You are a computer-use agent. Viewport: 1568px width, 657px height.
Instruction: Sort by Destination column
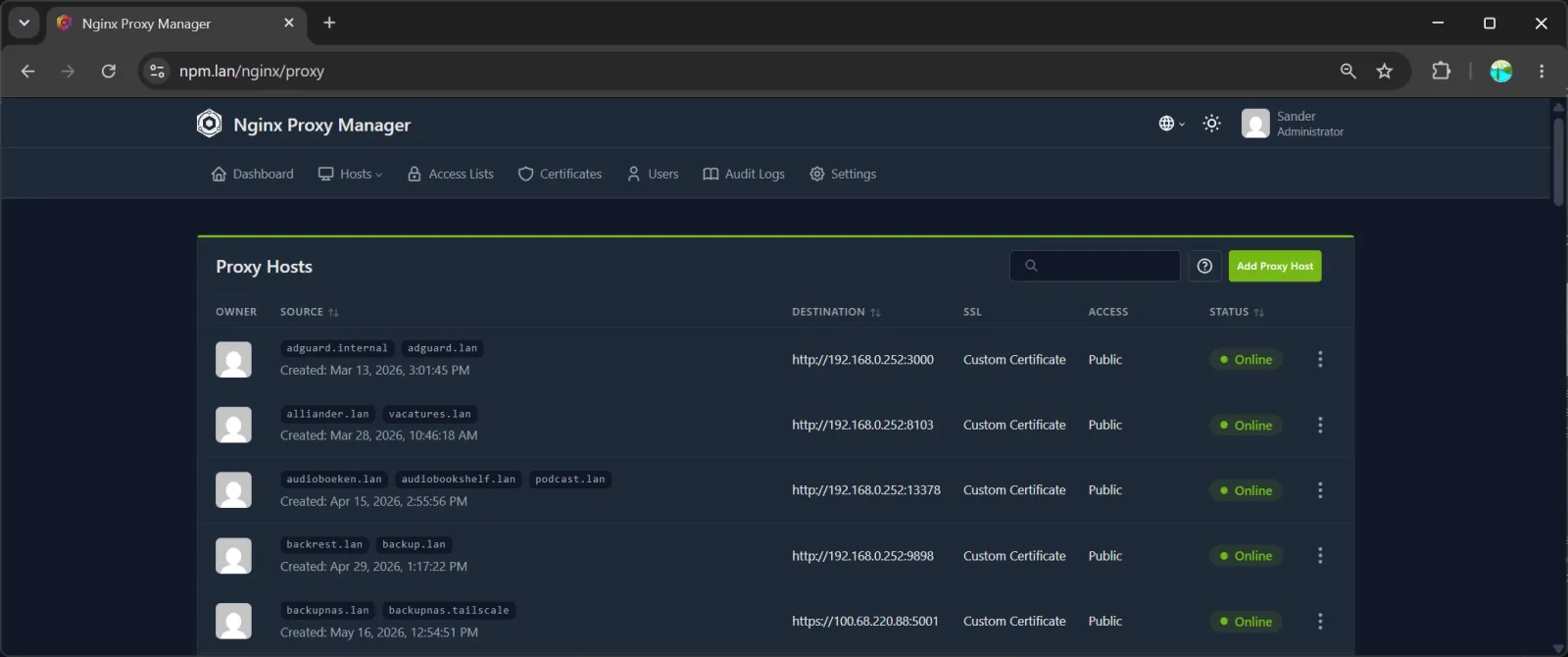click(836, 312)
